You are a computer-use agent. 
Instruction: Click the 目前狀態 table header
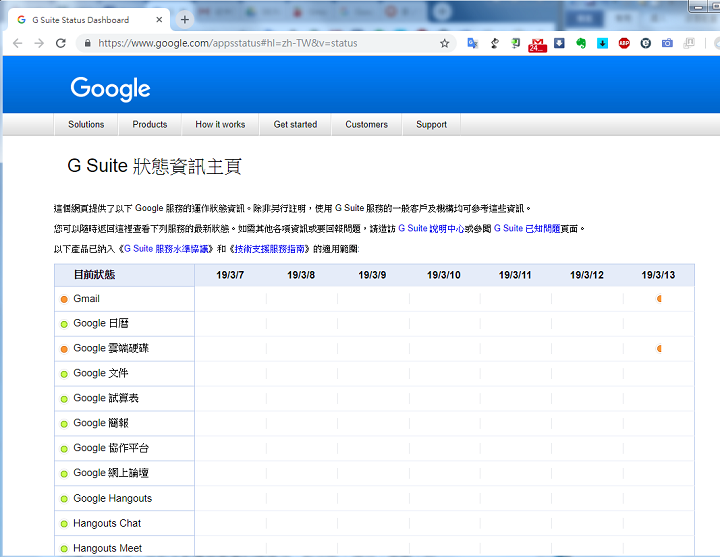click(95, 275)
